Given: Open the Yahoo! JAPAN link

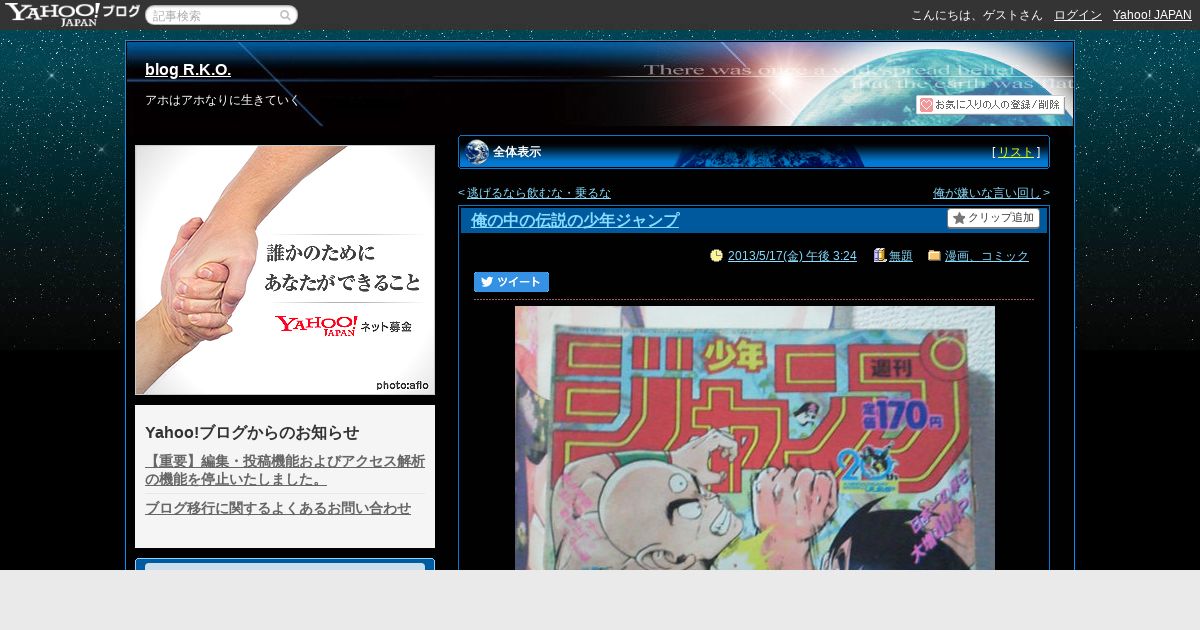Looking at the screenshot, I should click(1152, 15).
